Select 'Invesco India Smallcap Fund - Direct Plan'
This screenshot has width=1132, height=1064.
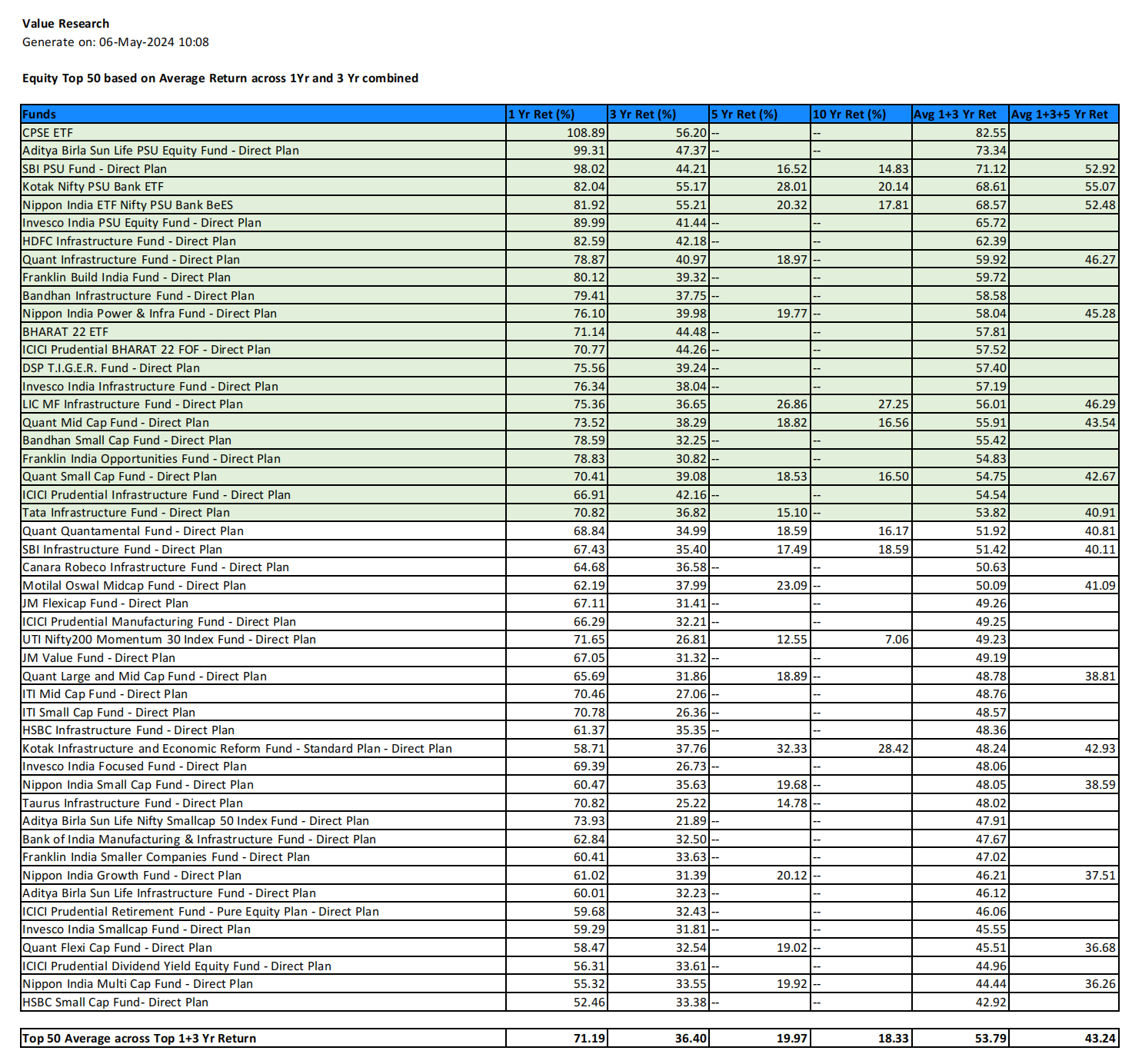tap(136, 929)
